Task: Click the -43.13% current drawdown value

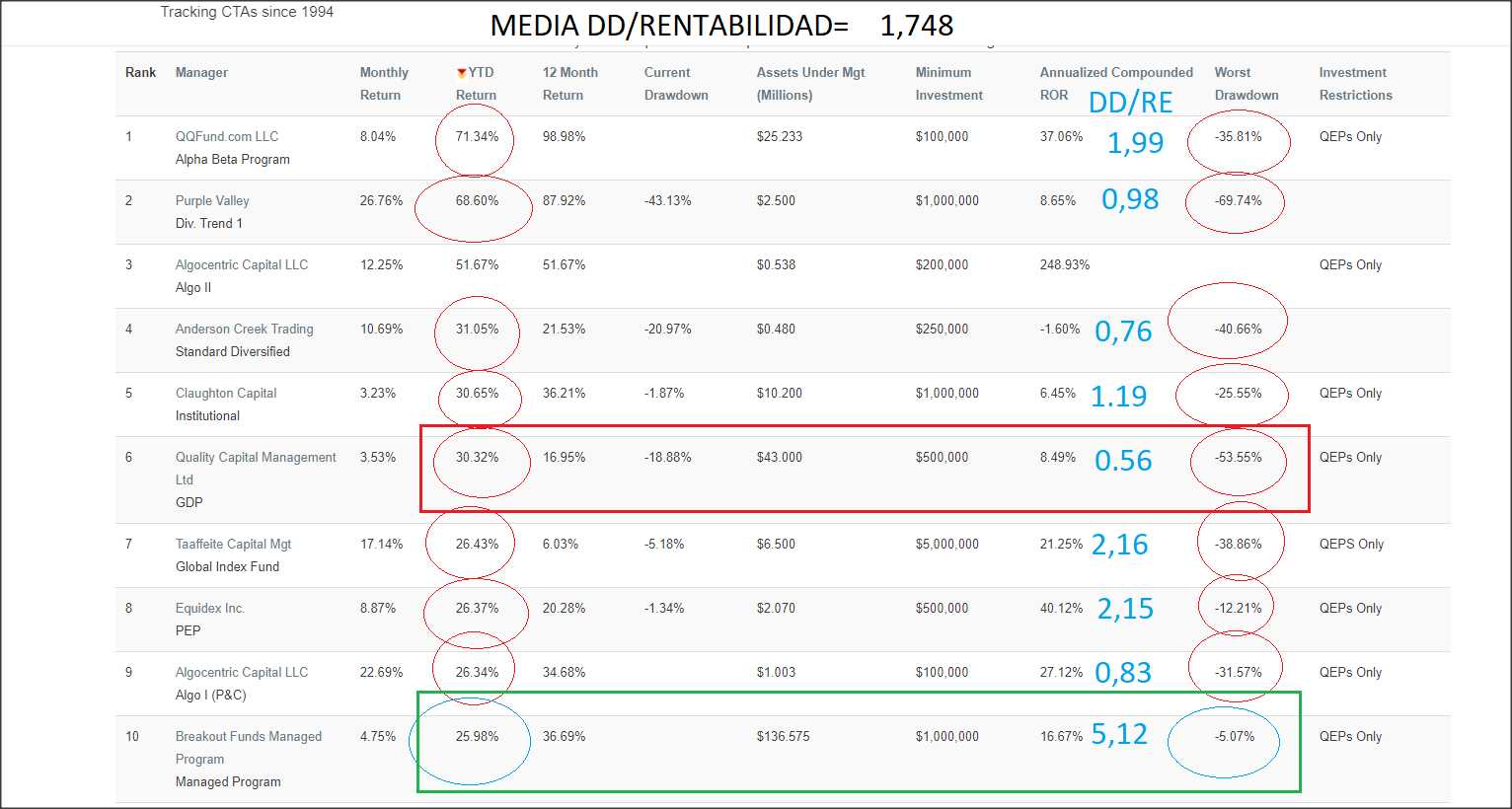Action: click(668, 201)
